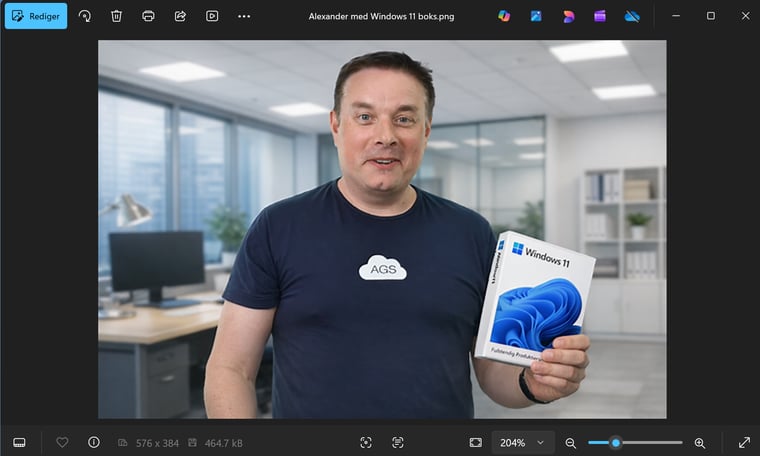Open Designer via the blue picture icon

point(536,16)
